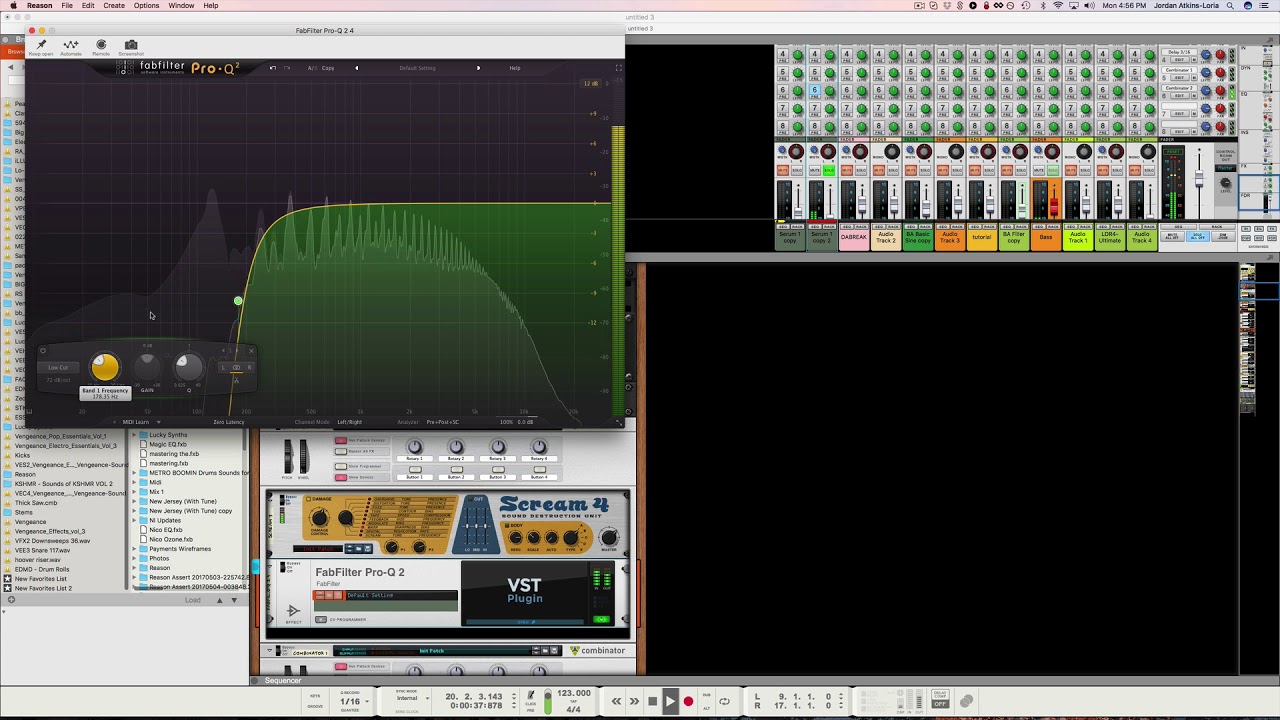Open the Reason application menu
The width and height of the screenshot is (1280, 720).
pos(40,6)
